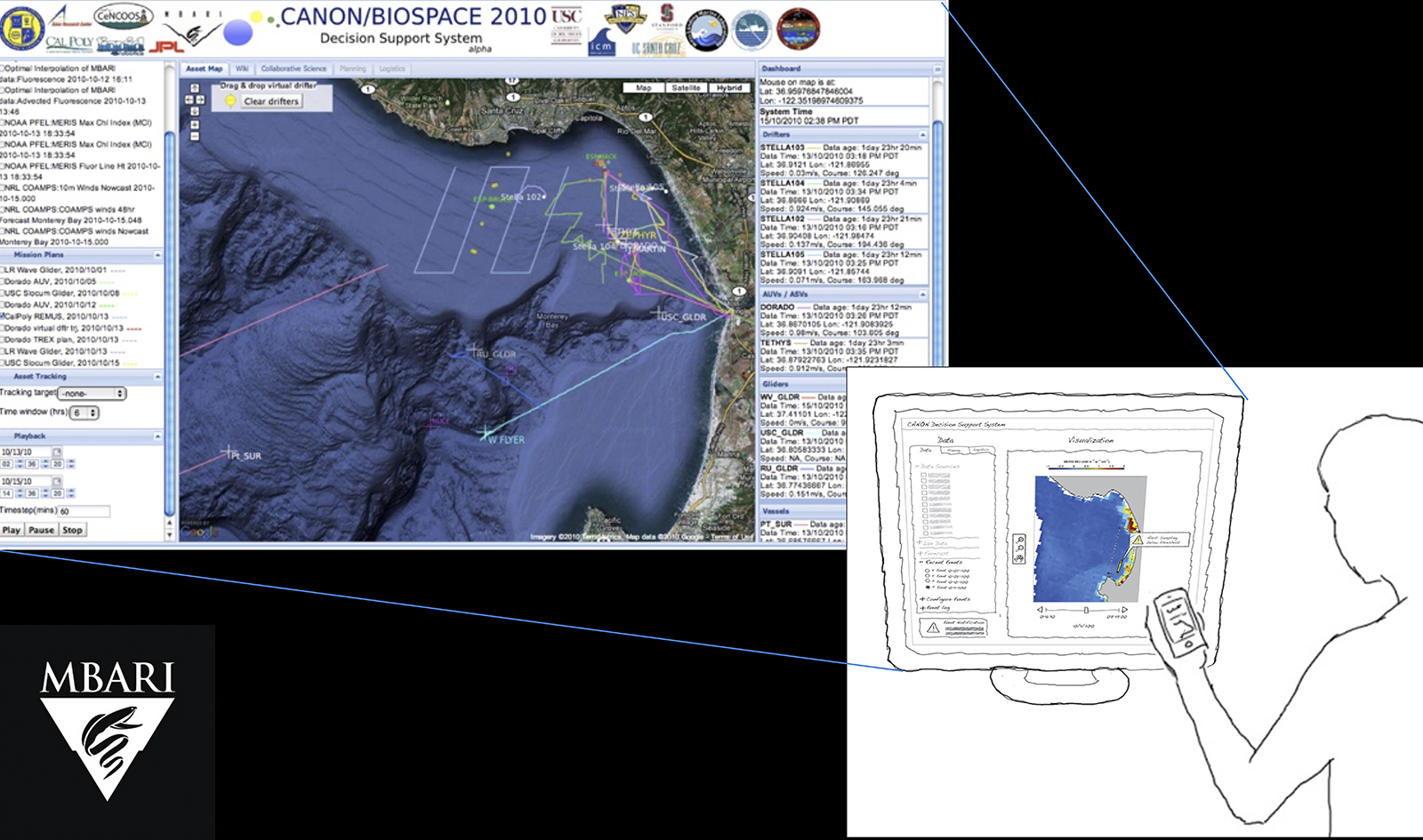The height and width of the screenshot is (840, 1423).
Task: Zoom in the map with plus button
Action: pyautogui.click(x=194, y=125)
